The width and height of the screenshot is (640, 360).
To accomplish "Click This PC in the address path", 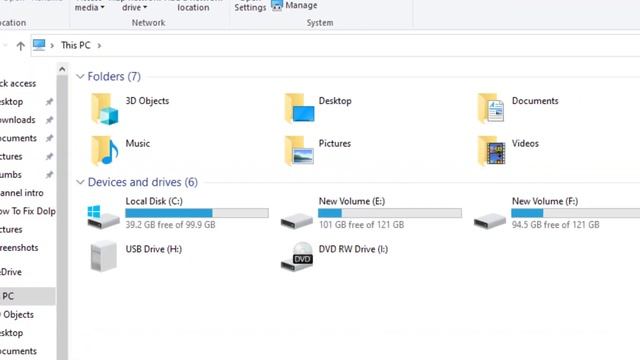I will tap(76, 45).
